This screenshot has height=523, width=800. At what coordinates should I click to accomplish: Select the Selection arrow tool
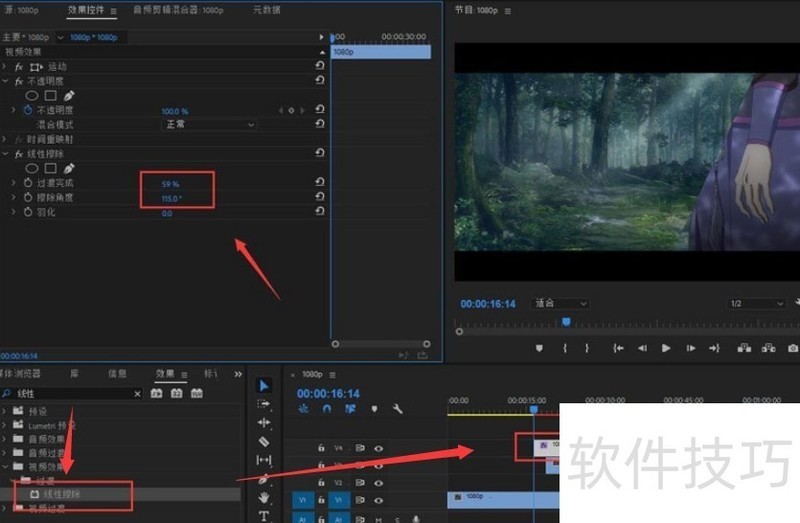[264, 385]
